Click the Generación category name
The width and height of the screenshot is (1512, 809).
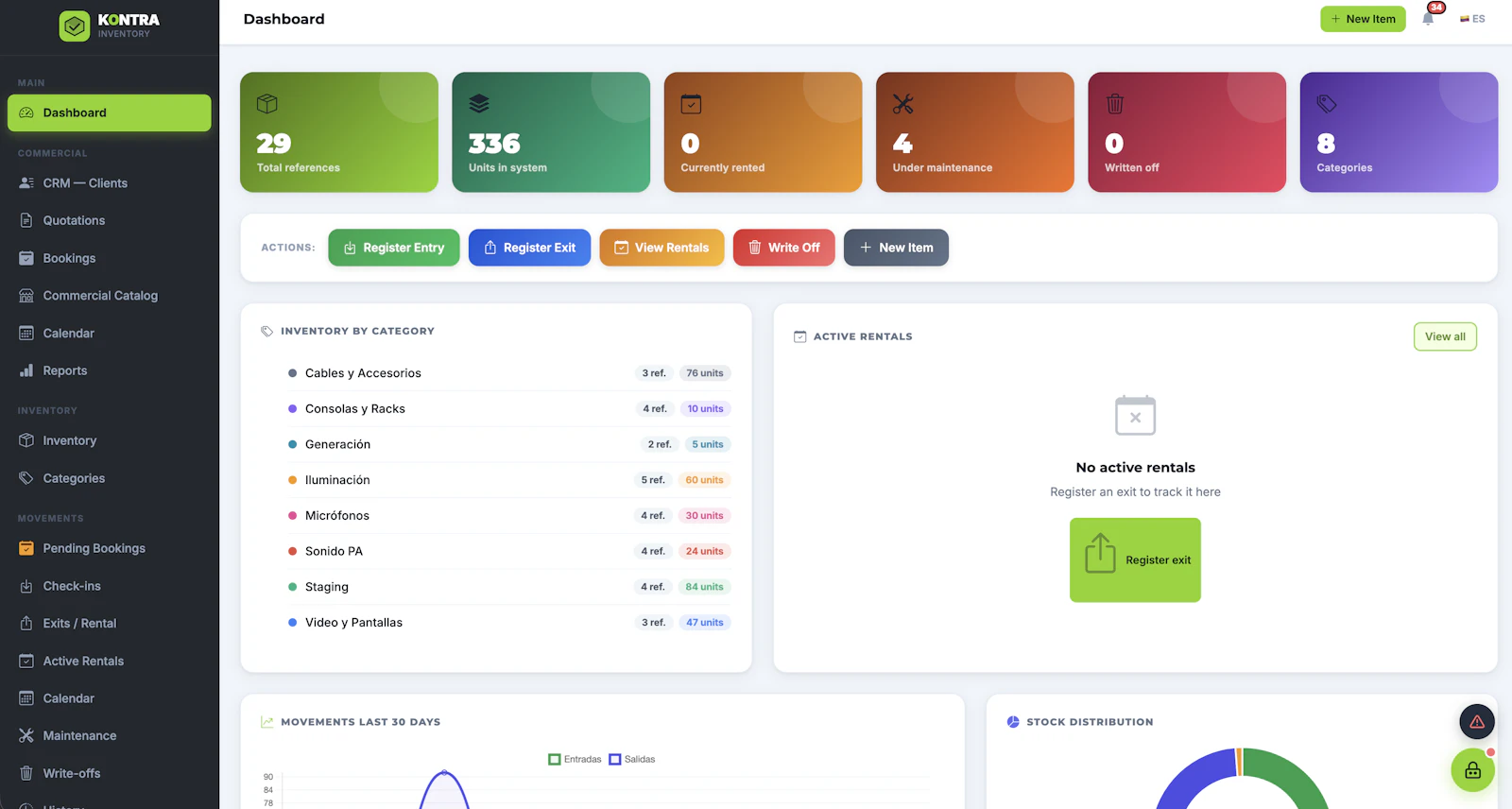click(x=337, y=444)
